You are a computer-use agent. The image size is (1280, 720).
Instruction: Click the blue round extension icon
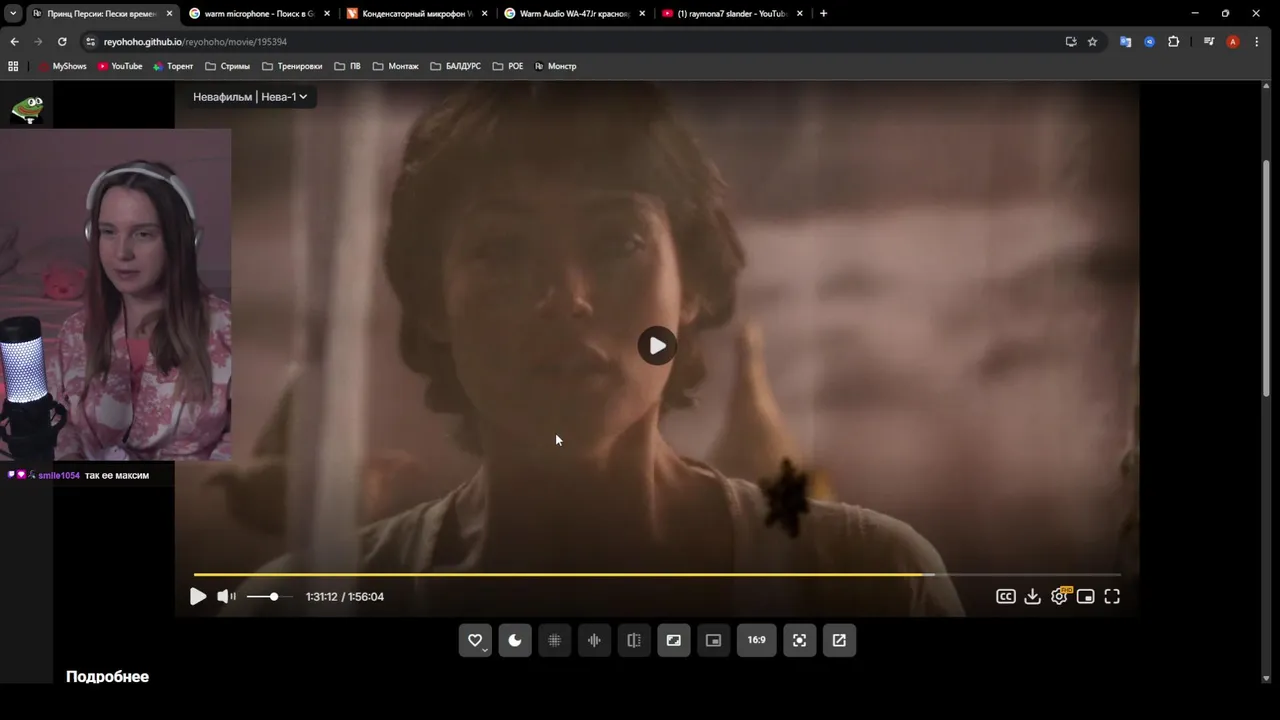pos(1150,42)
